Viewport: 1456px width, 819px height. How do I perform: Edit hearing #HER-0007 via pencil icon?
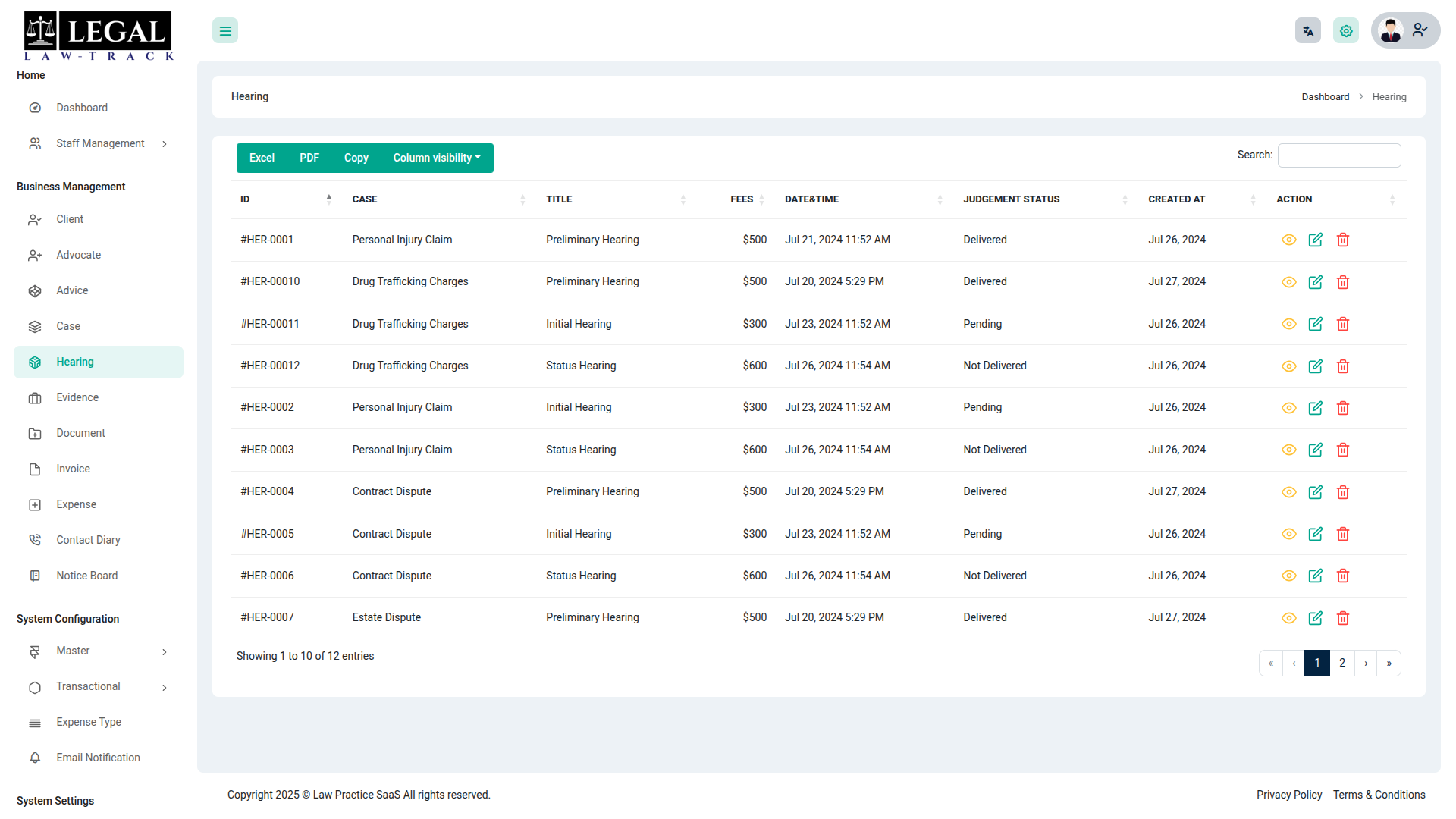point(1316,618)
